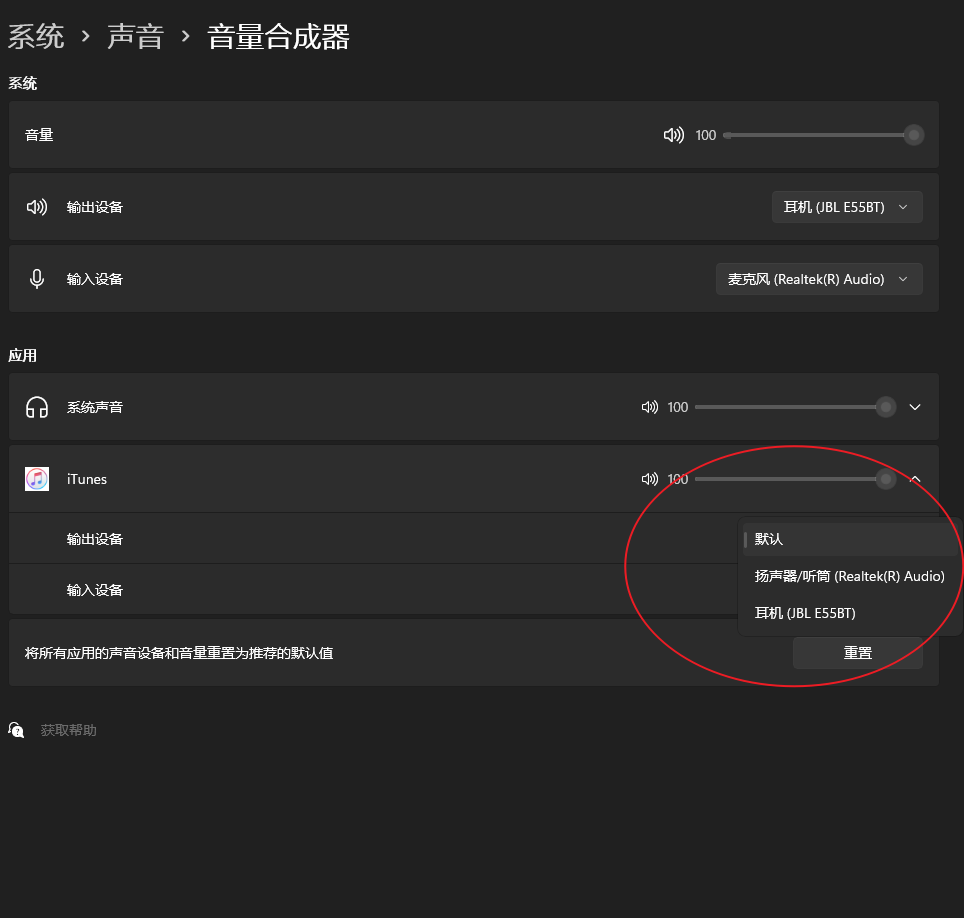Mute the 系统声音 app volume speaker icon
964x918 pixels.
click(650, 407)
